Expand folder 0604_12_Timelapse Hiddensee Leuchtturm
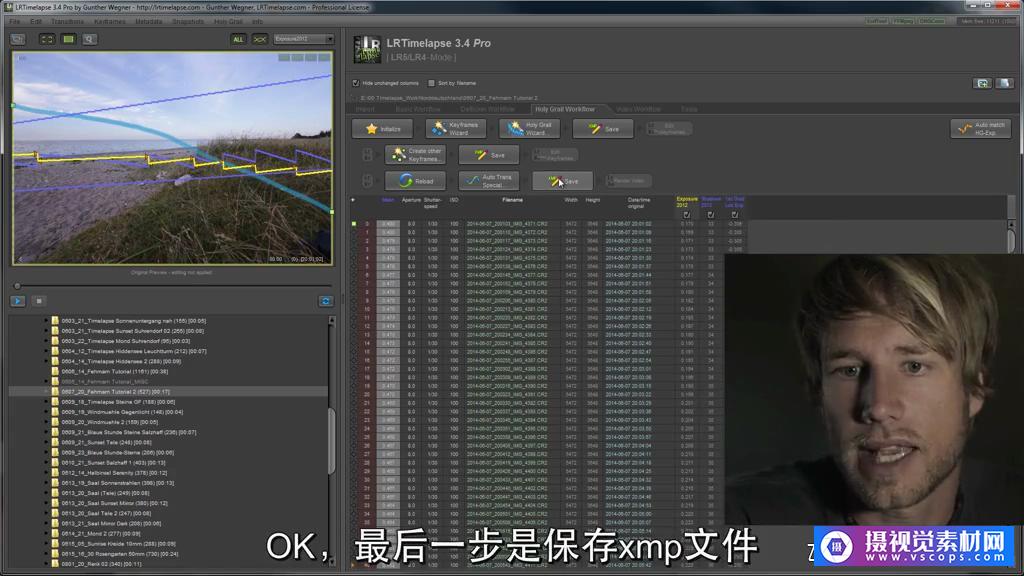Screen dimensions: 1024x576 point(46,351)
